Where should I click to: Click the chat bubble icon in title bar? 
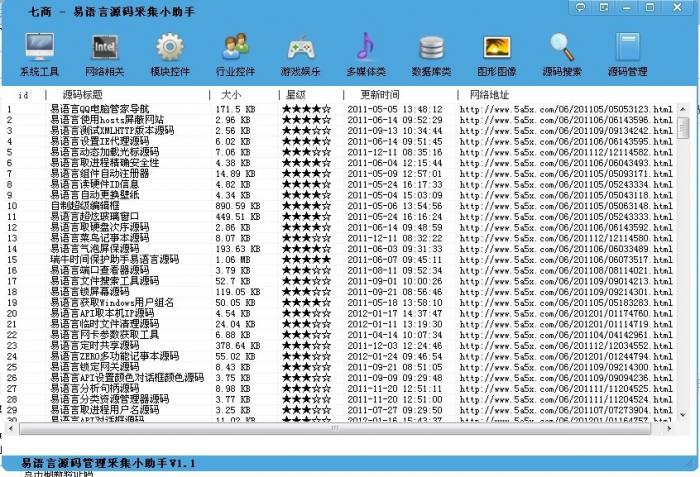[x=580, y=7]
